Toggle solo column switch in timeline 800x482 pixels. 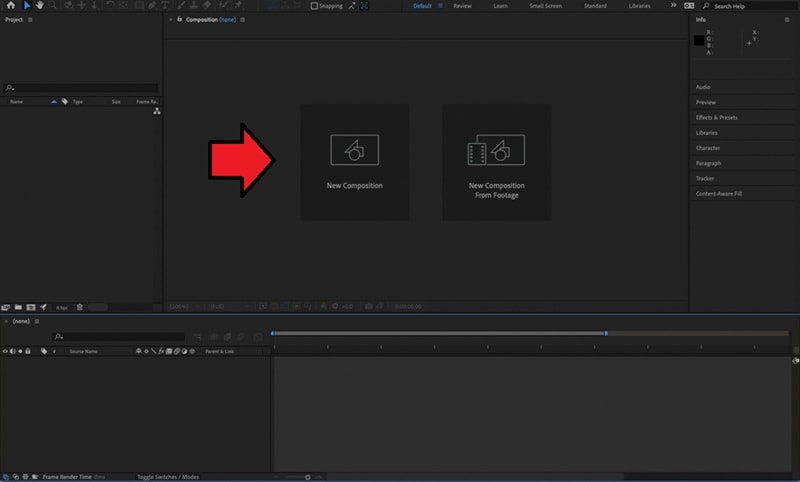point(20,351)
